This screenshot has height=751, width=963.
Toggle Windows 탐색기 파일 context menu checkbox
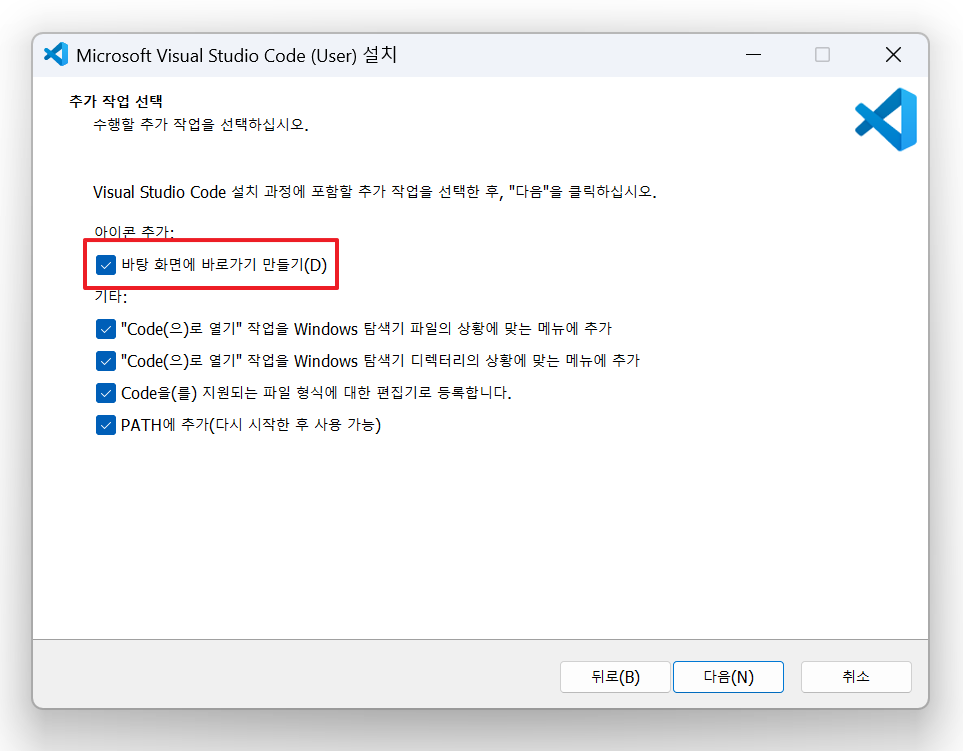106,329
